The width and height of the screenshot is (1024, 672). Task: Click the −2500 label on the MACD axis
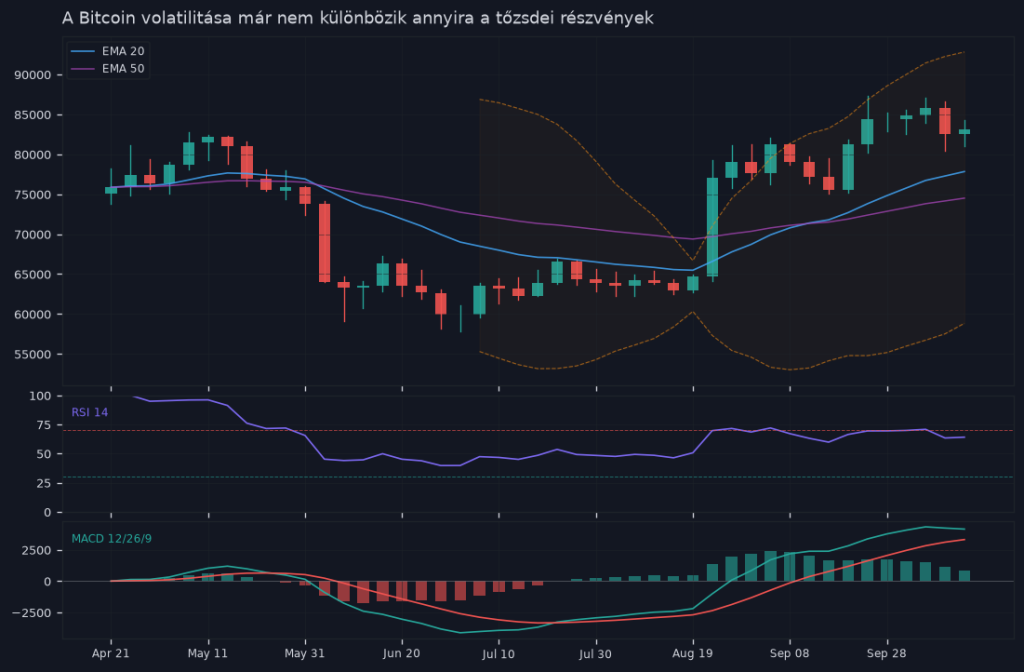pyautogui.click(x=31, y=613)
